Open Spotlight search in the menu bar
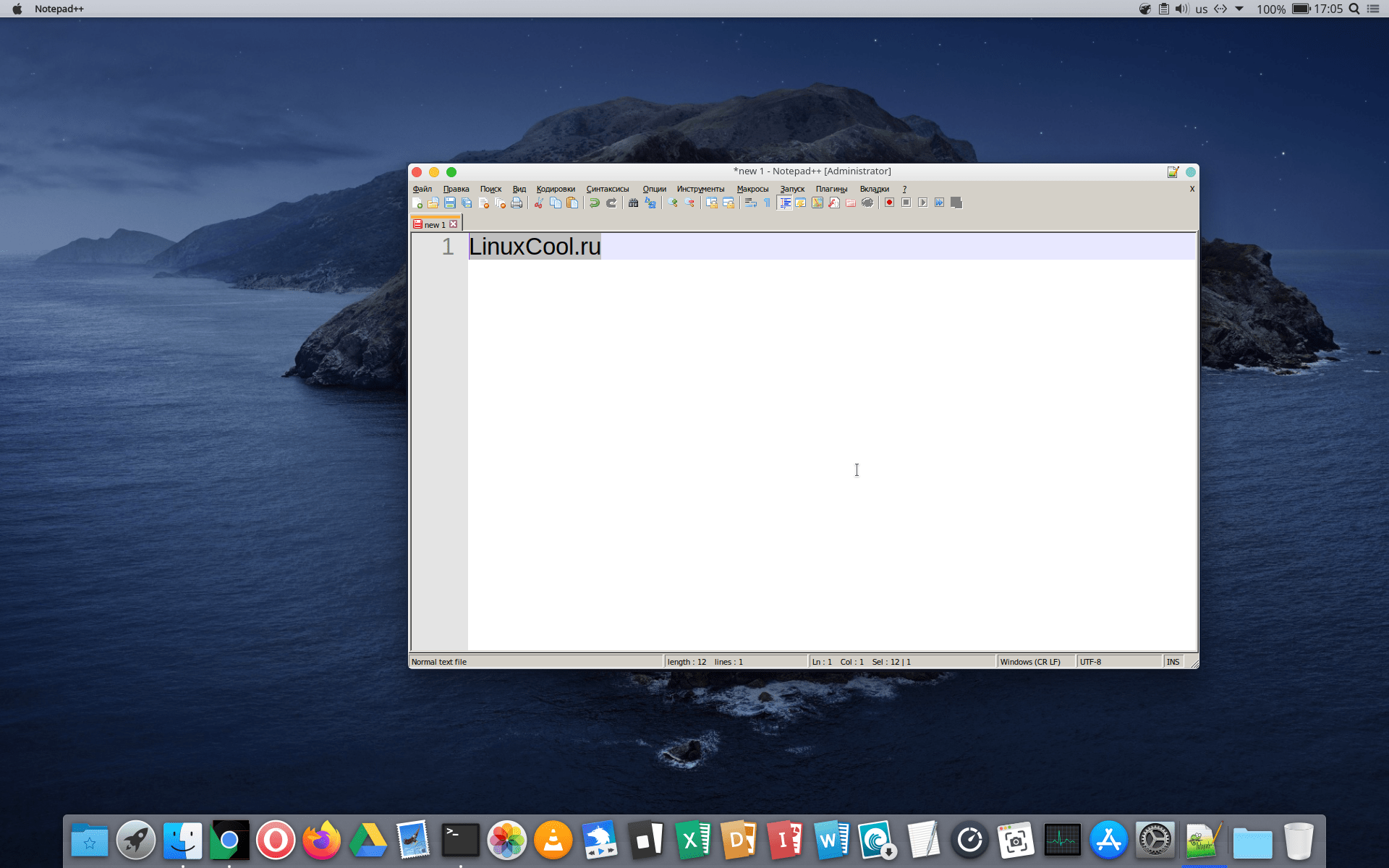This screenshot has width=1389, height=868. click(x=1354, y=9)
